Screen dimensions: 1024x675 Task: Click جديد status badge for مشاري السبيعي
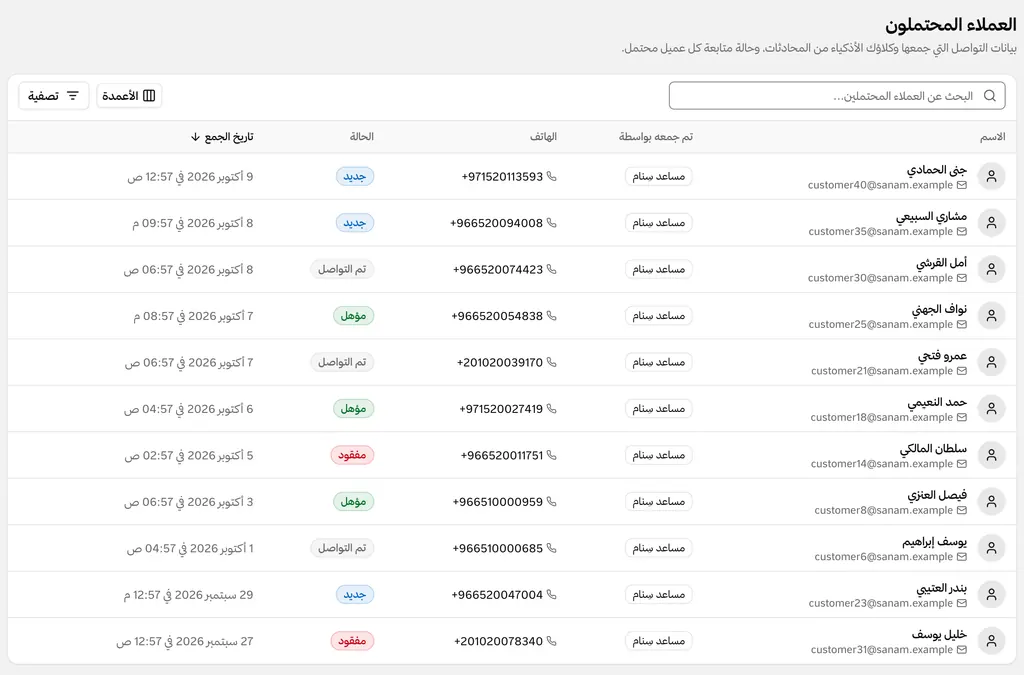coord(355,223)
